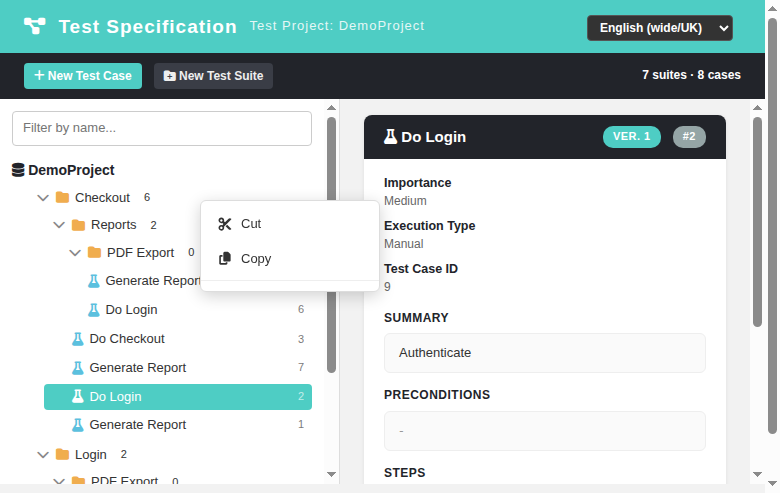Click Test Project: DemoProject subtitle

pyautogui.click(x=337, y=26)
